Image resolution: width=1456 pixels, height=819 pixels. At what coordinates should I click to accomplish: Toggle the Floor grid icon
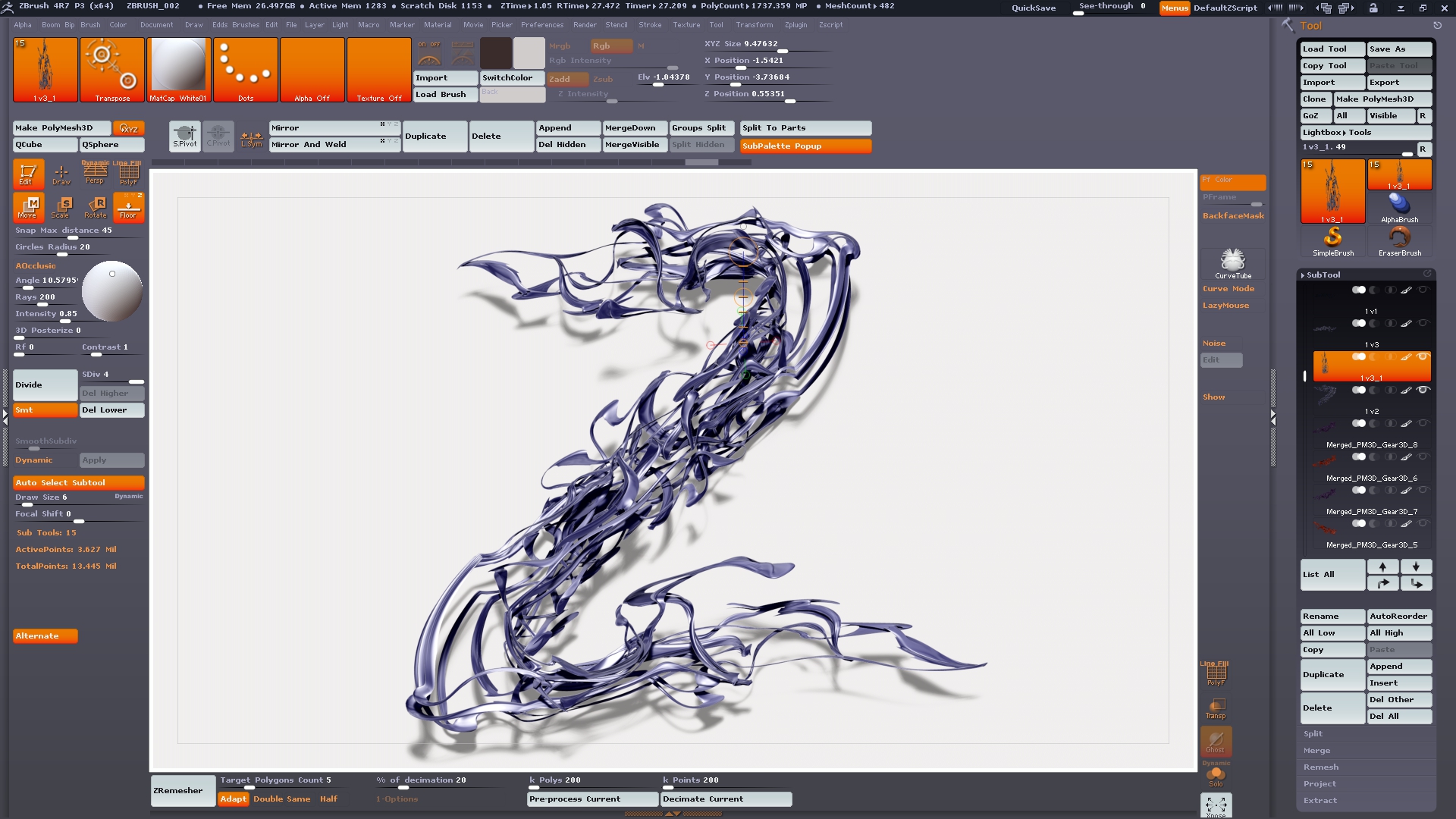128,206
